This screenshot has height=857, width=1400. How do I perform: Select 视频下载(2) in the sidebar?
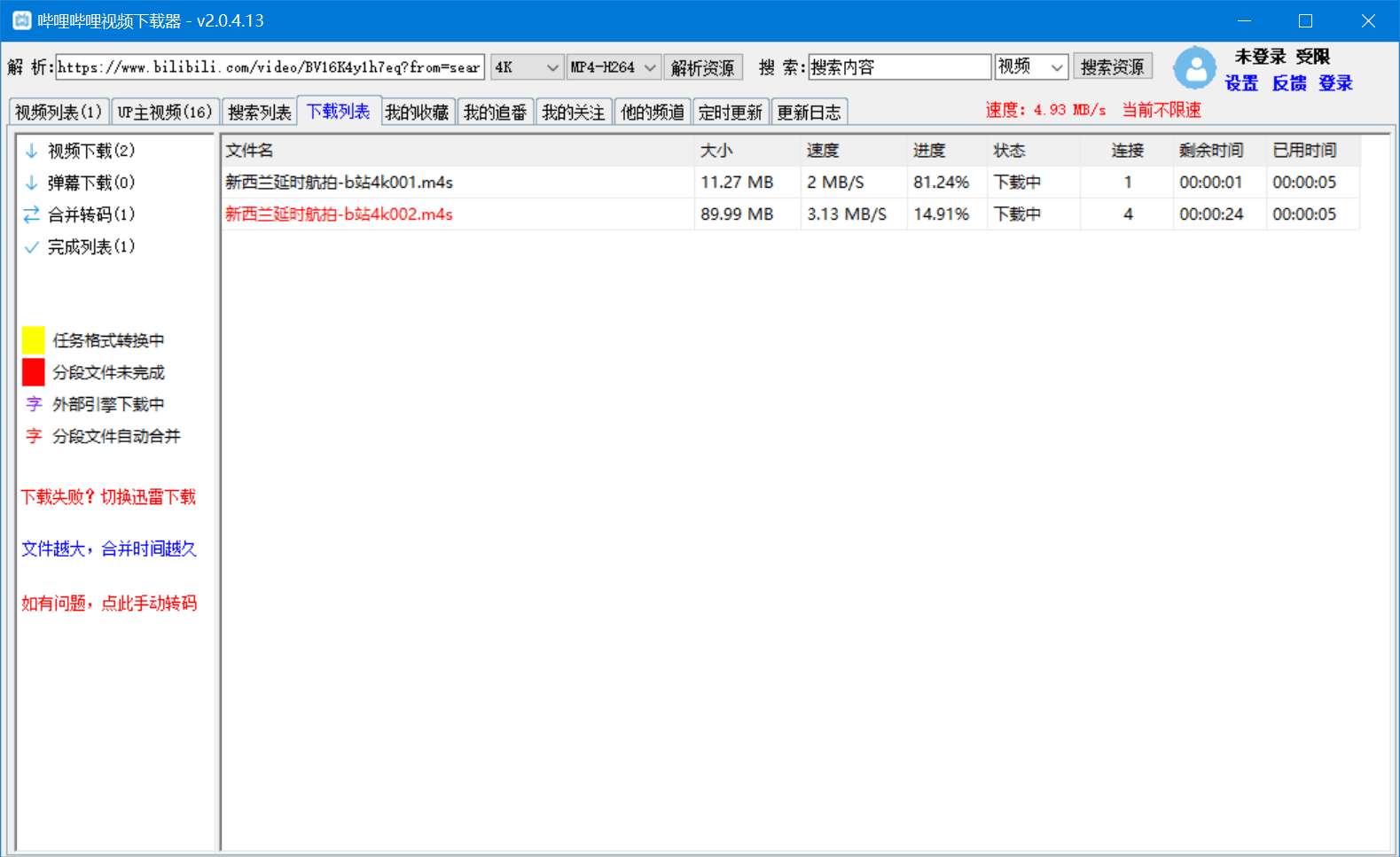91,151
